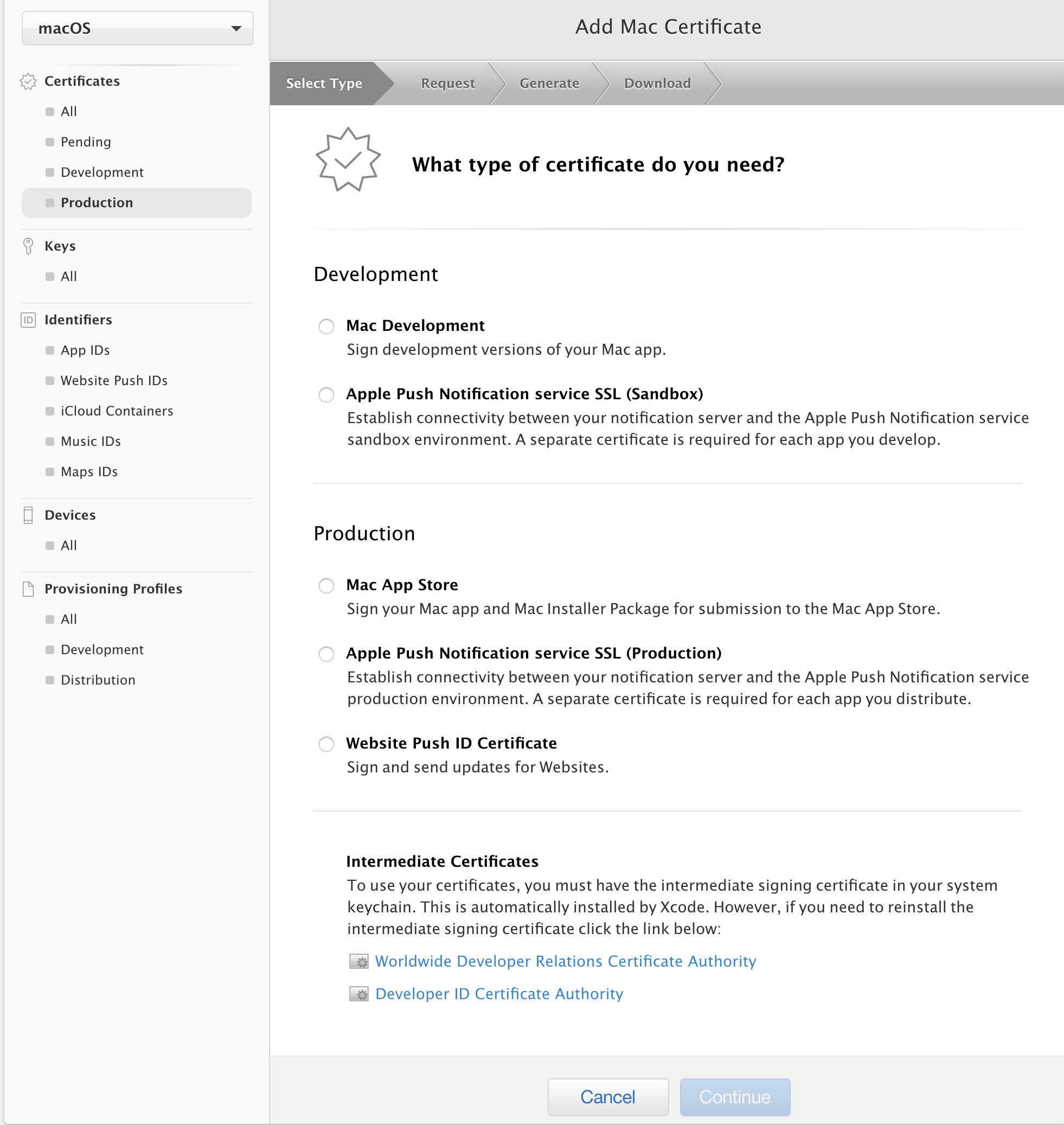1064x1125 pixels.
Task: Open Maps IDs
Action: [x=89, y=472]
